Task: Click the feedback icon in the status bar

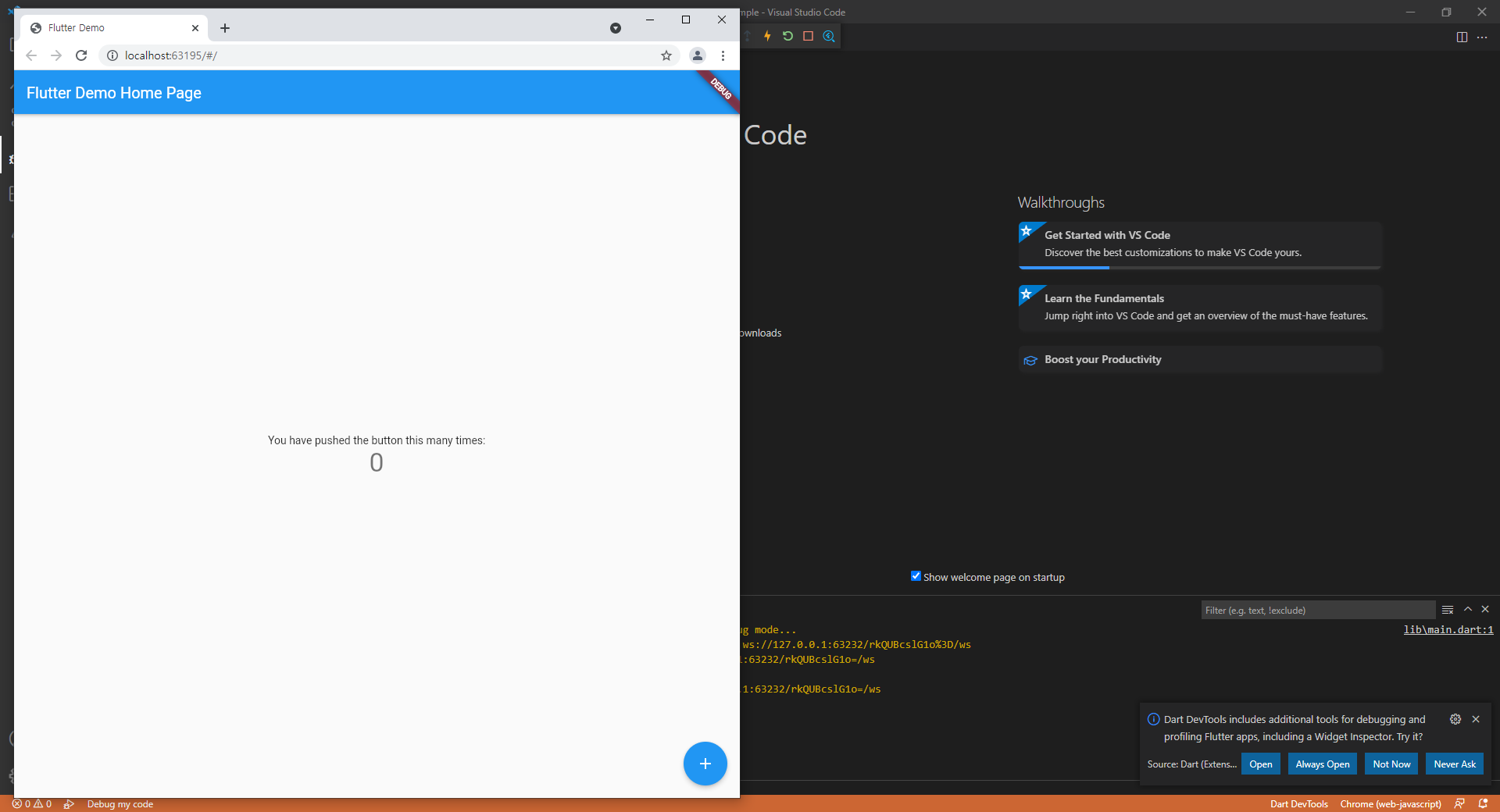Action: click(1459, 804)
